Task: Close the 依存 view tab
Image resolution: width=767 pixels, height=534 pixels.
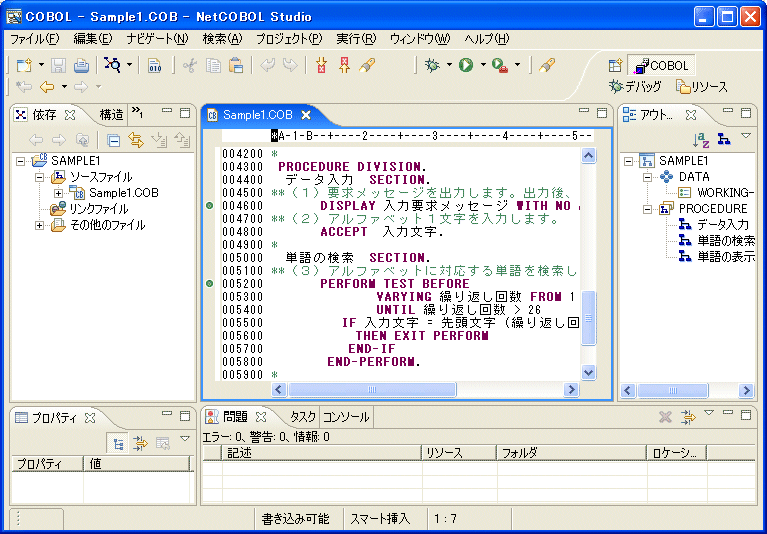Action: [x=70, y=115]
